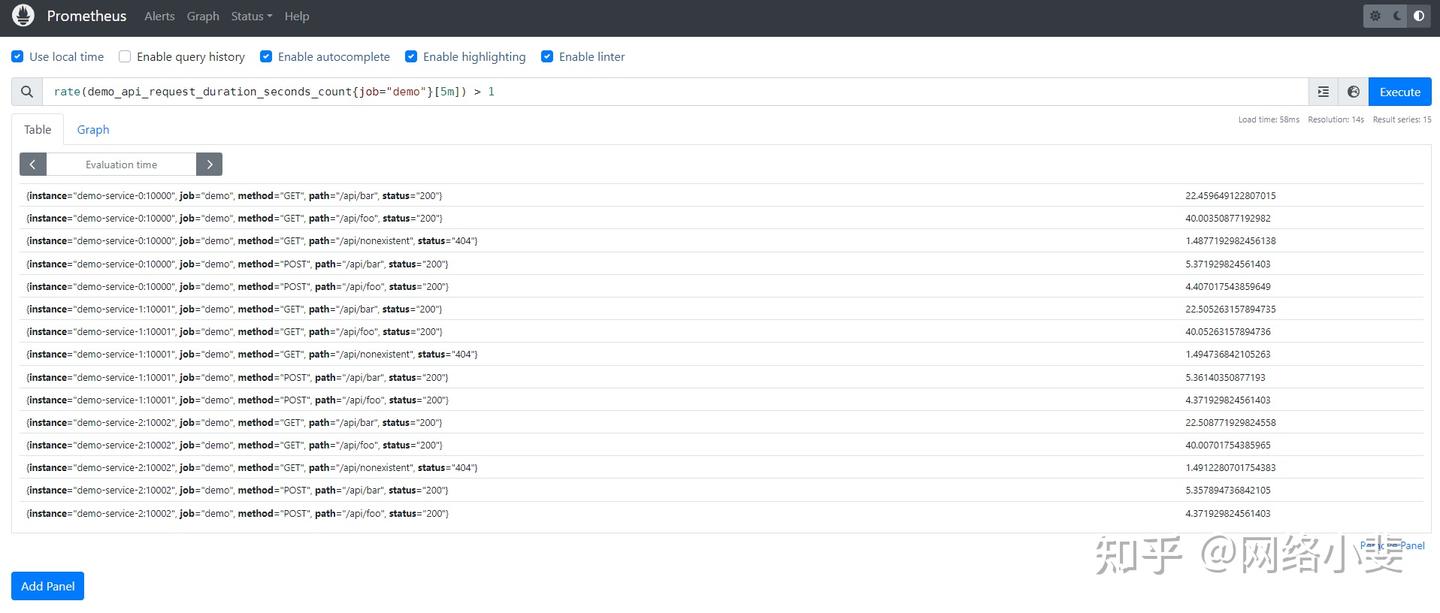Open the Alerts page
Viewport: 1440px width, 613px height.
click(x=159, y=16)
